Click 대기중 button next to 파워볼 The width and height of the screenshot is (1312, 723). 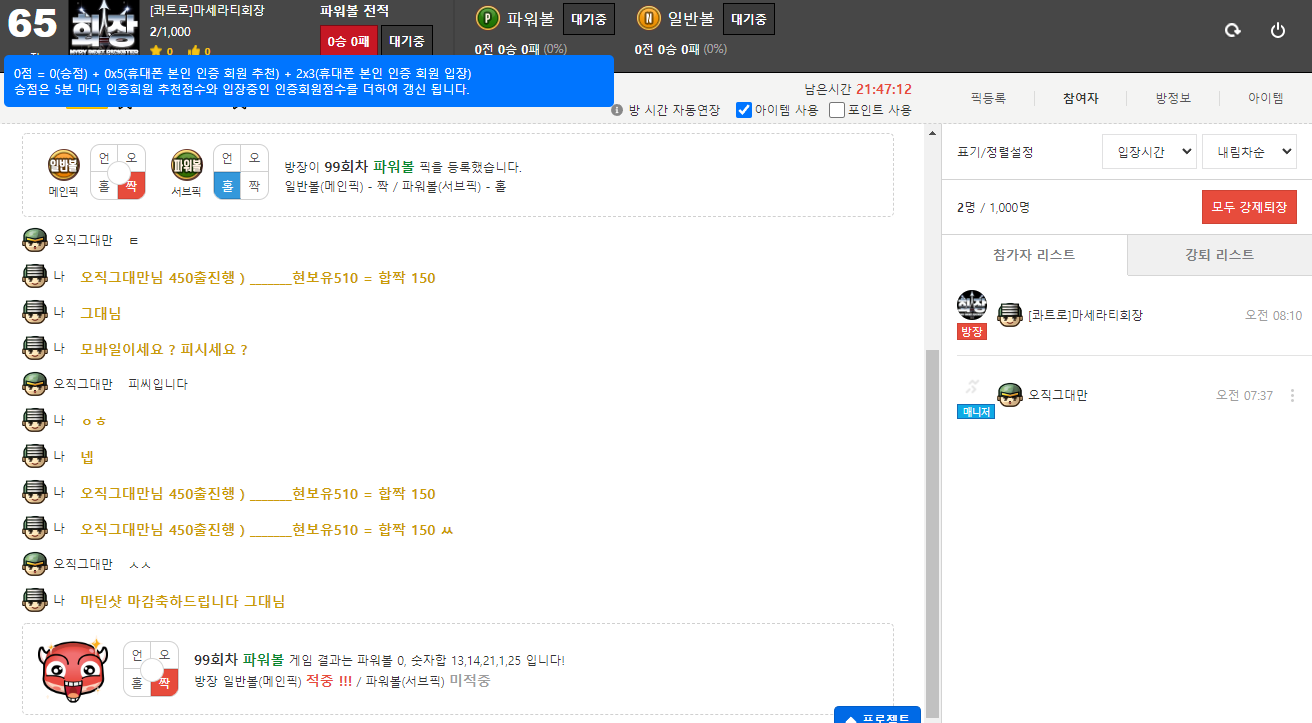pyautogui.click(x=589, y=18)
